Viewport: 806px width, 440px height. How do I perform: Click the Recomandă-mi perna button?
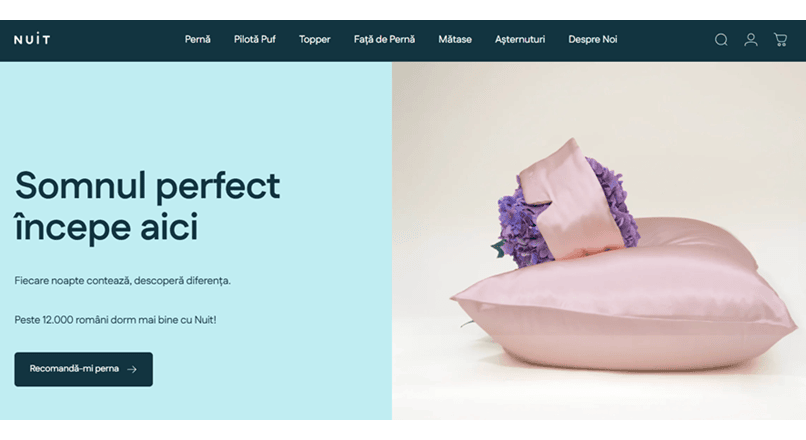83,369
